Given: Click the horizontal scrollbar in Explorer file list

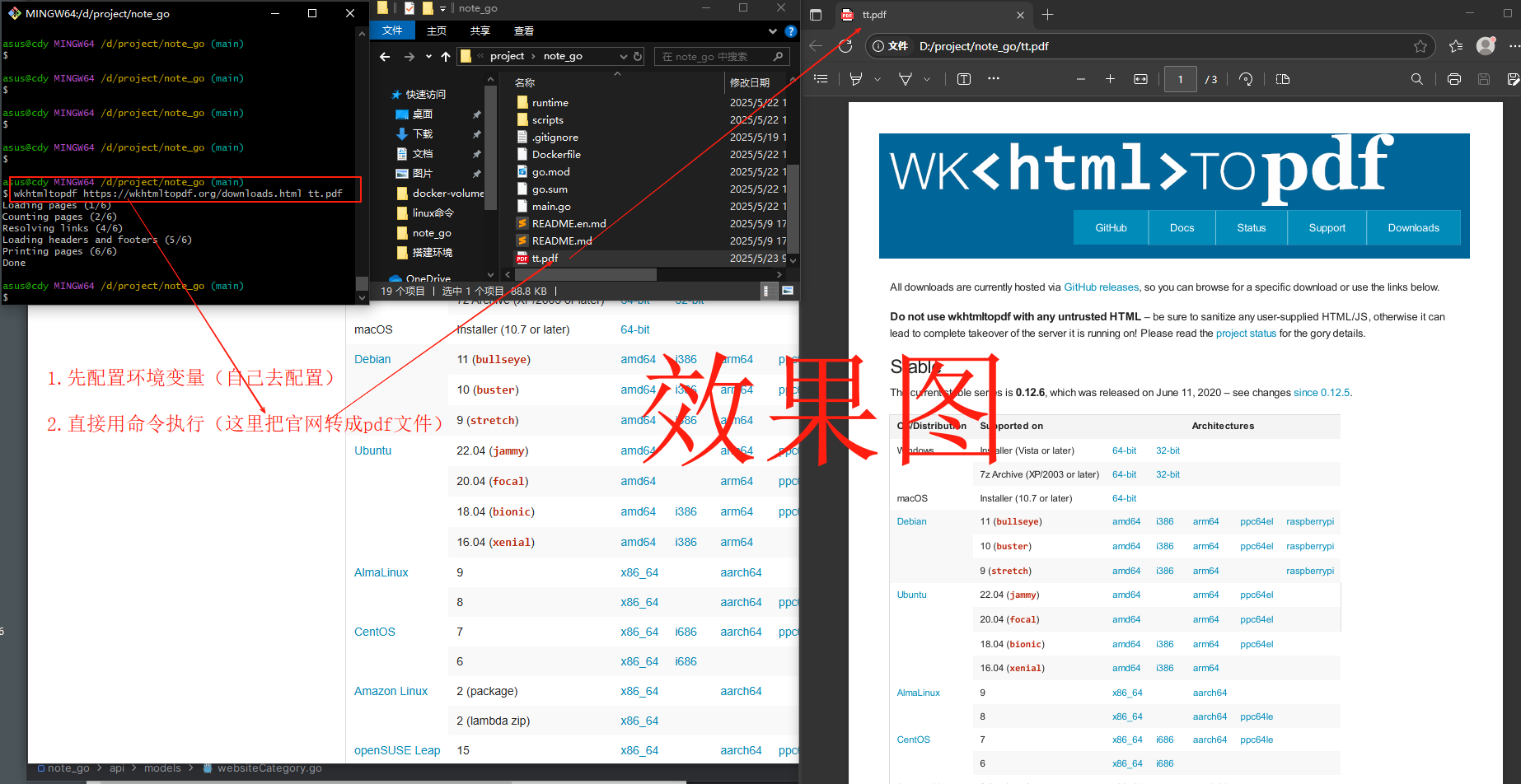Looking at the screenshot, I should [x=586, y=274].
